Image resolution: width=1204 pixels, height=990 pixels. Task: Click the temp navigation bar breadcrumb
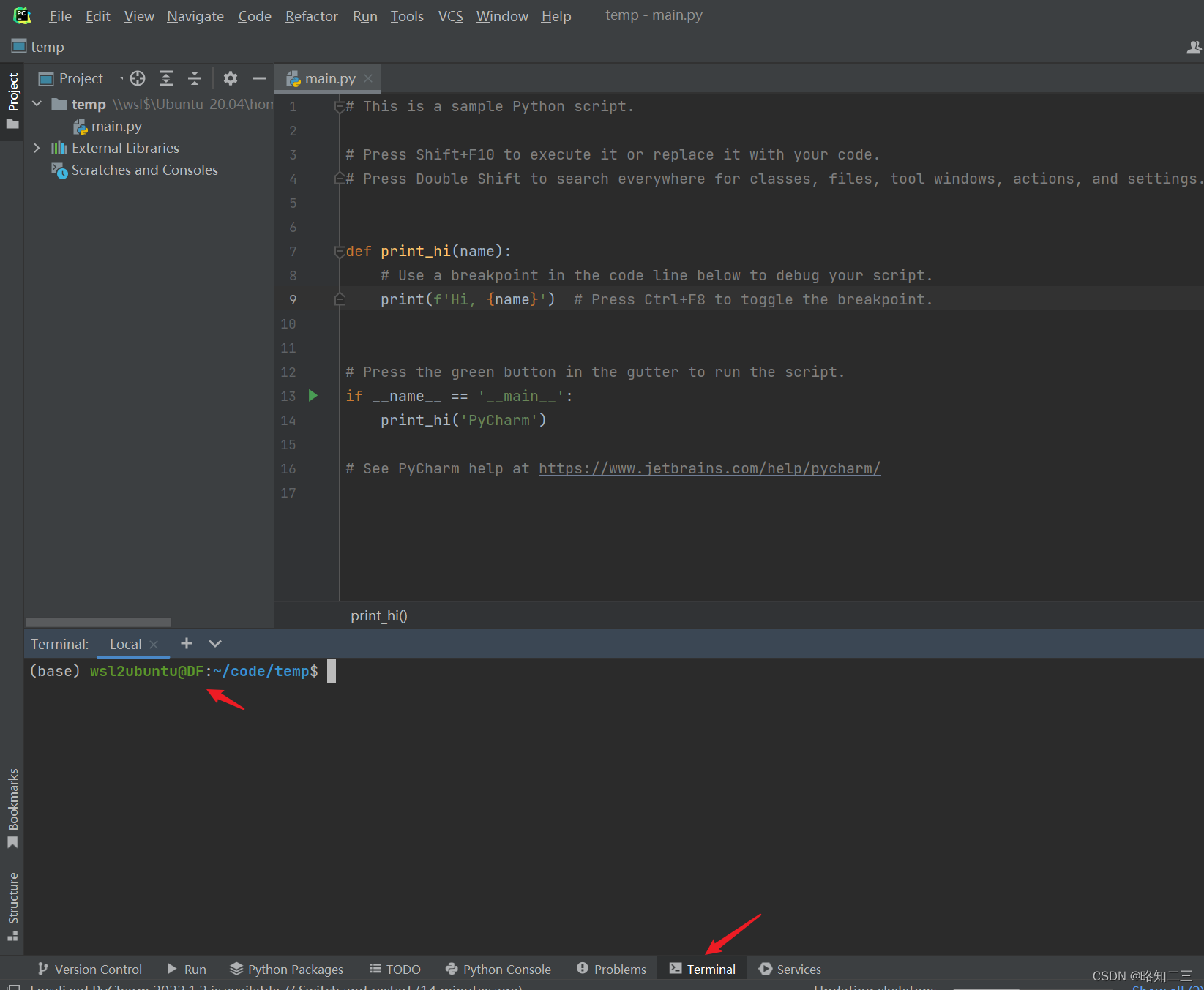(x=39, y=47)
